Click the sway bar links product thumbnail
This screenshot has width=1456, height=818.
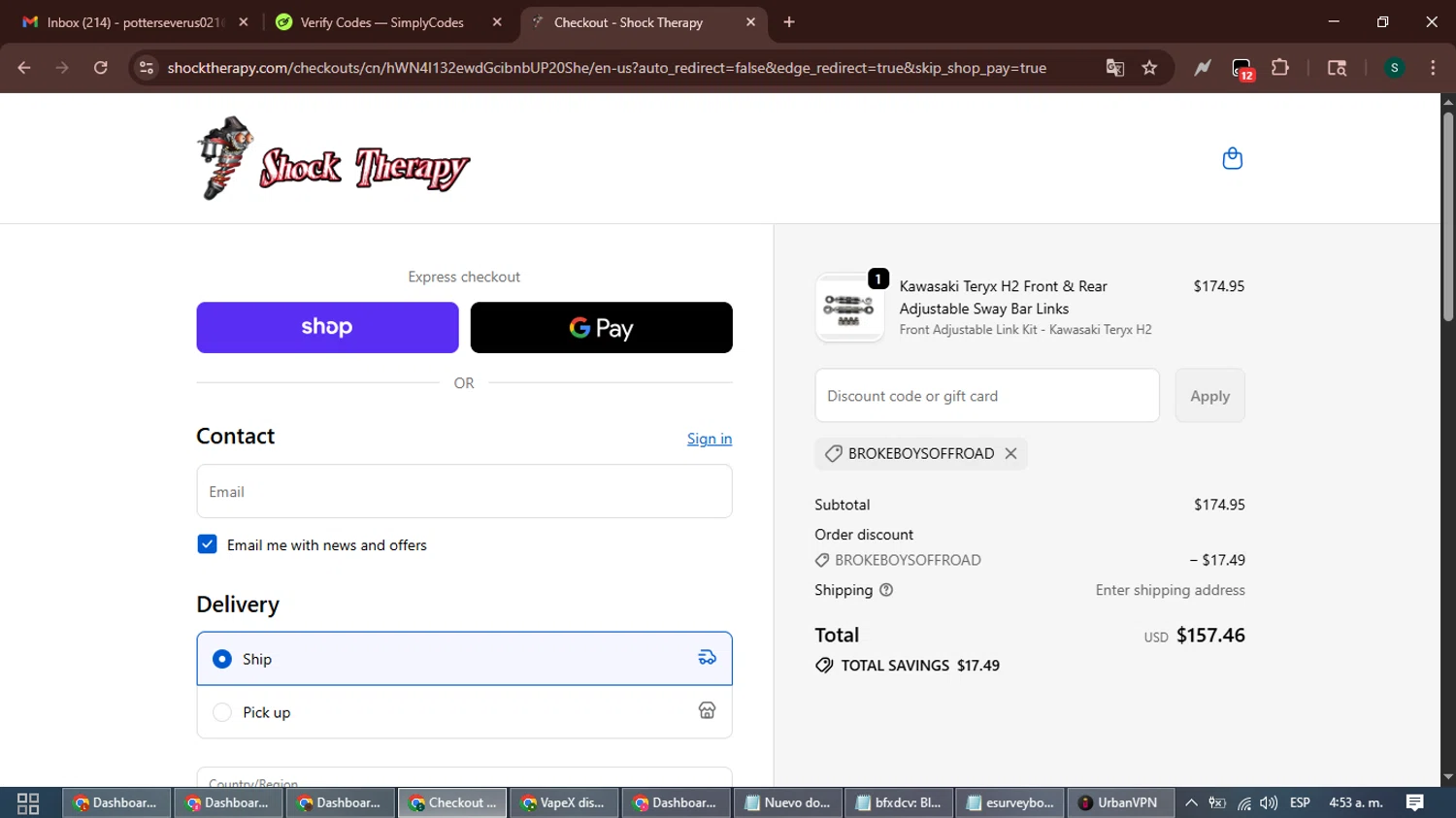(849, 309)
